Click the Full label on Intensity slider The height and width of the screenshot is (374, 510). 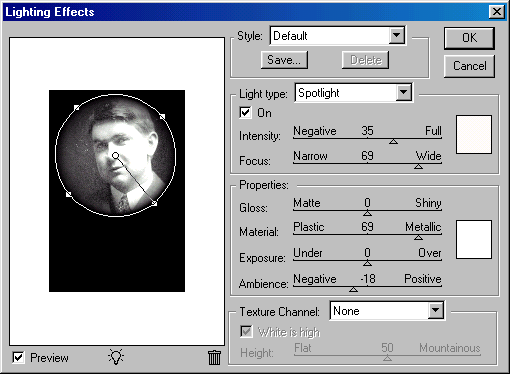point(433,131)
